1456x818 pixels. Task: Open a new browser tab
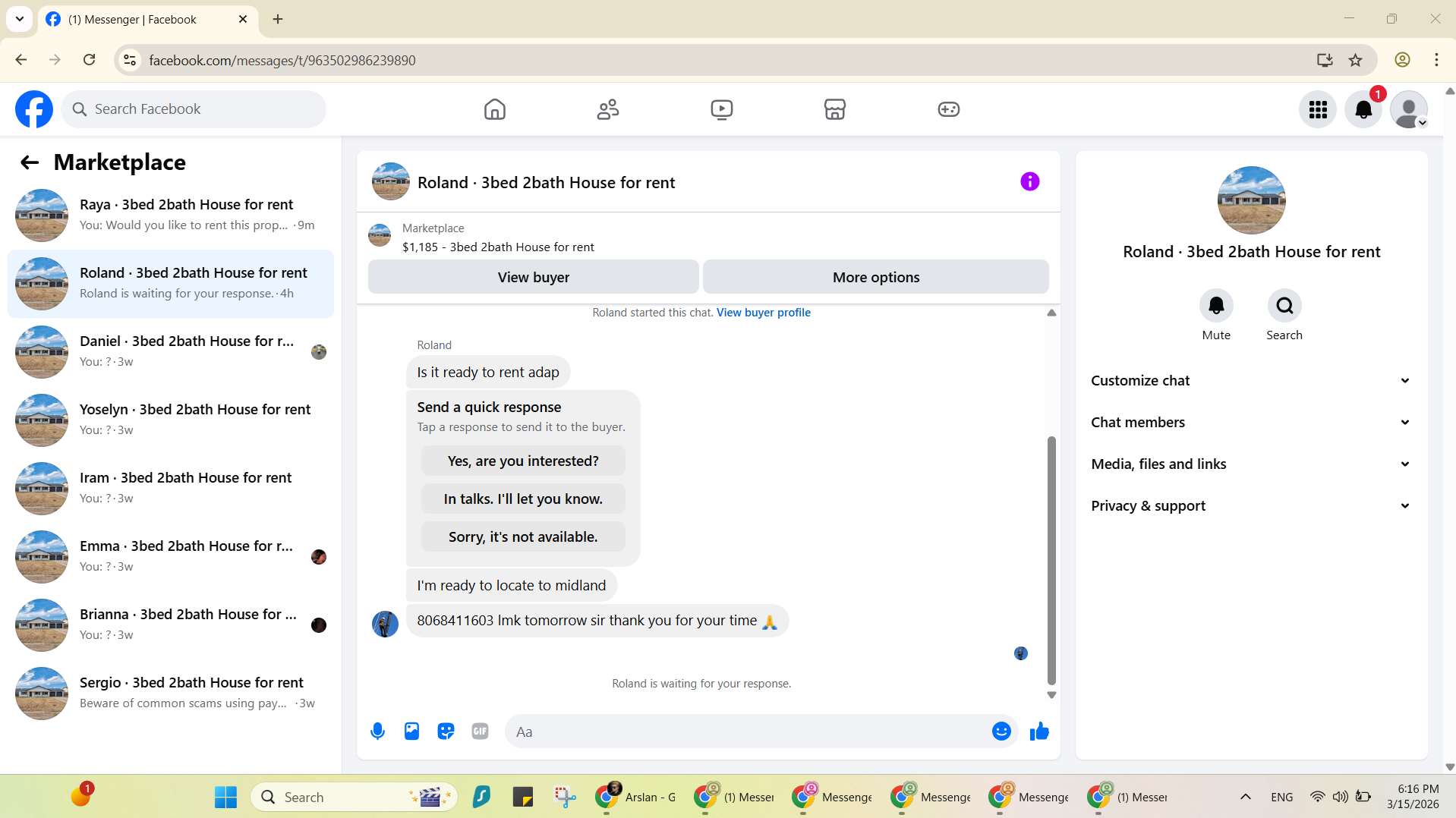[278, 19]
